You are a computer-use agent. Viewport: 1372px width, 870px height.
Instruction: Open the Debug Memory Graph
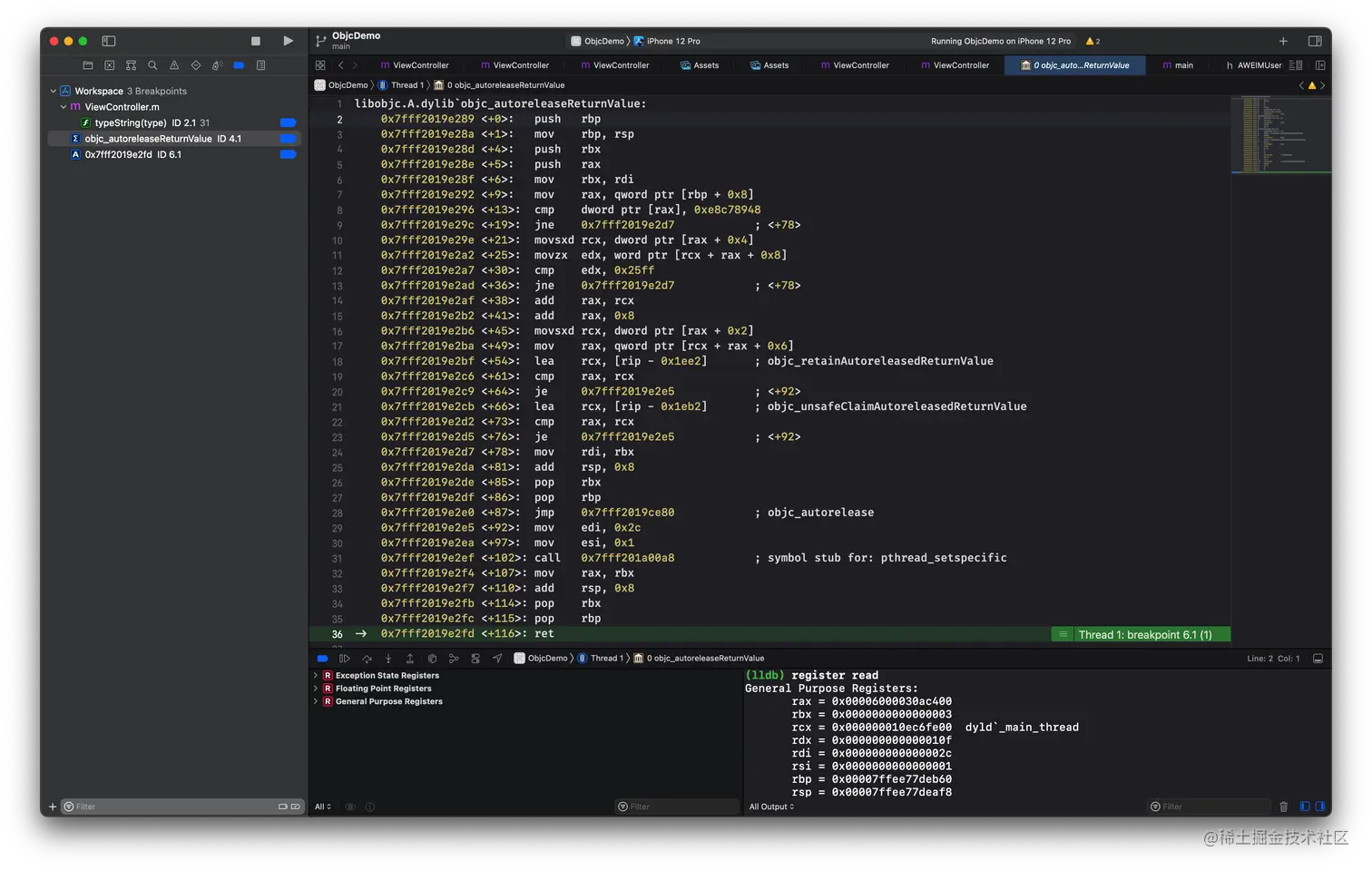coord(454,659)
